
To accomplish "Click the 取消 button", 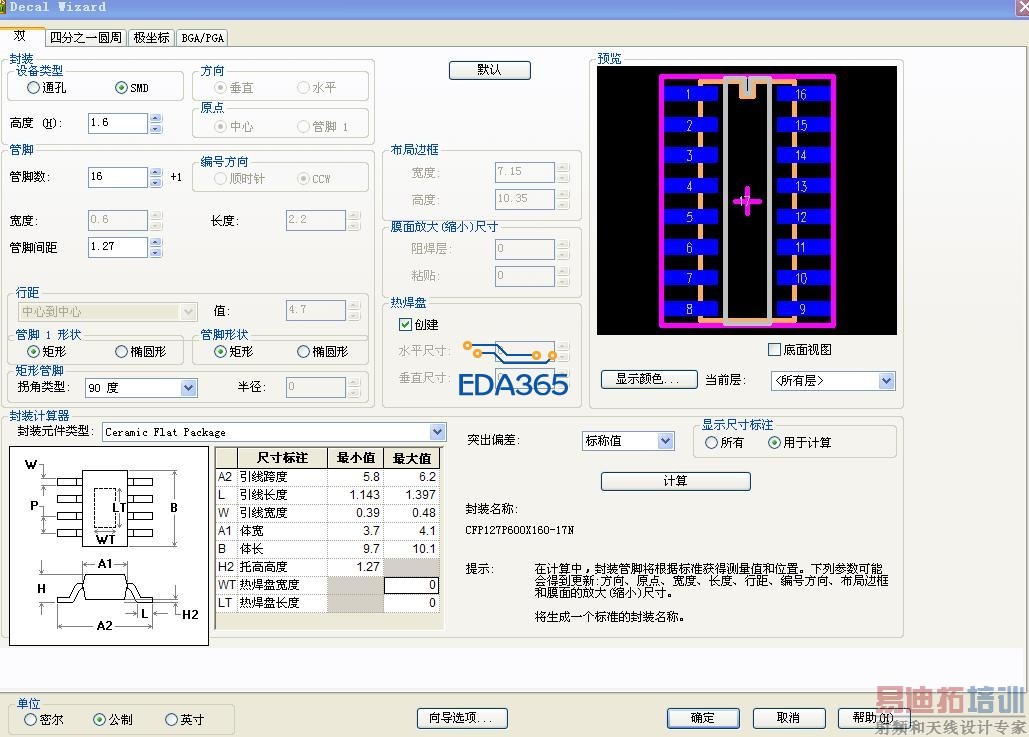I will coord(789,718).
